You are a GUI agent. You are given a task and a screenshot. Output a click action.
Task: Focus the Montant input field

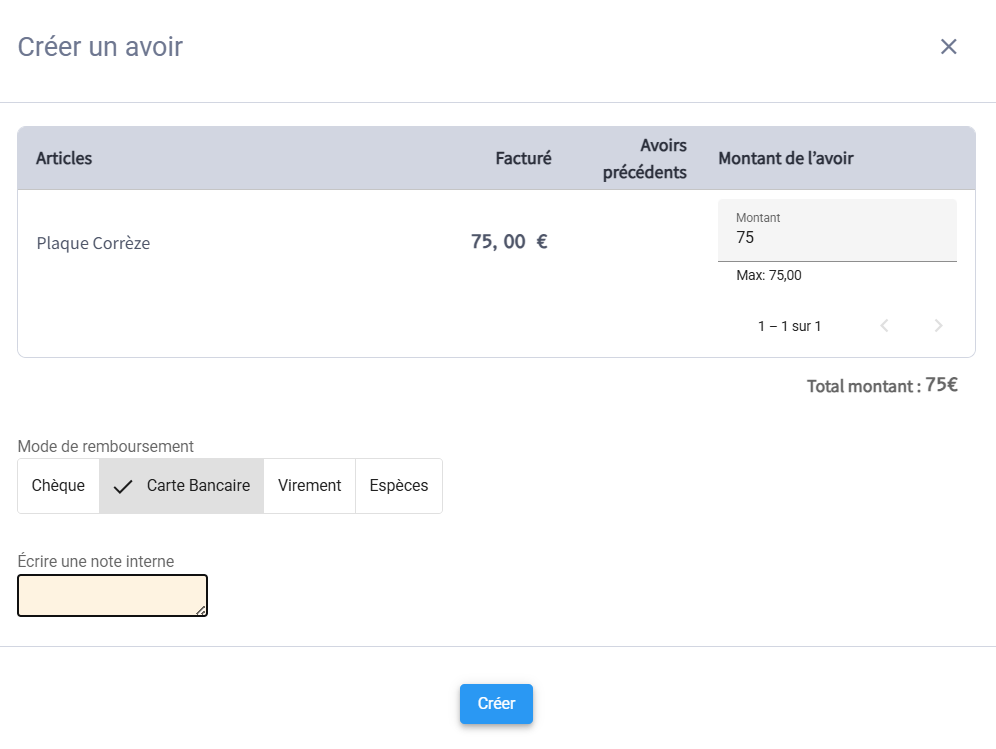click(836, 238)
